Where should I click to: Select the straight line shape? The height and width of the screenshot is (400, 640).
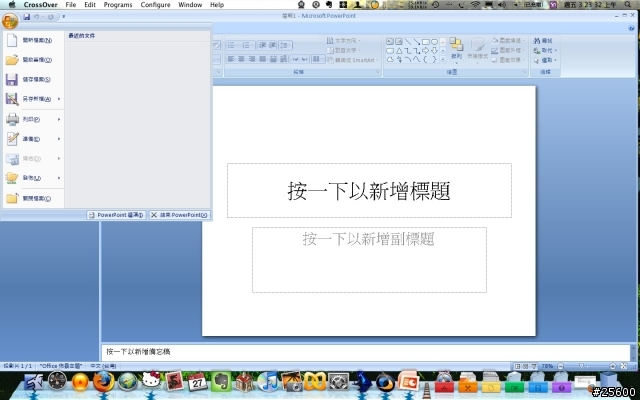click(x=408, y=42)
